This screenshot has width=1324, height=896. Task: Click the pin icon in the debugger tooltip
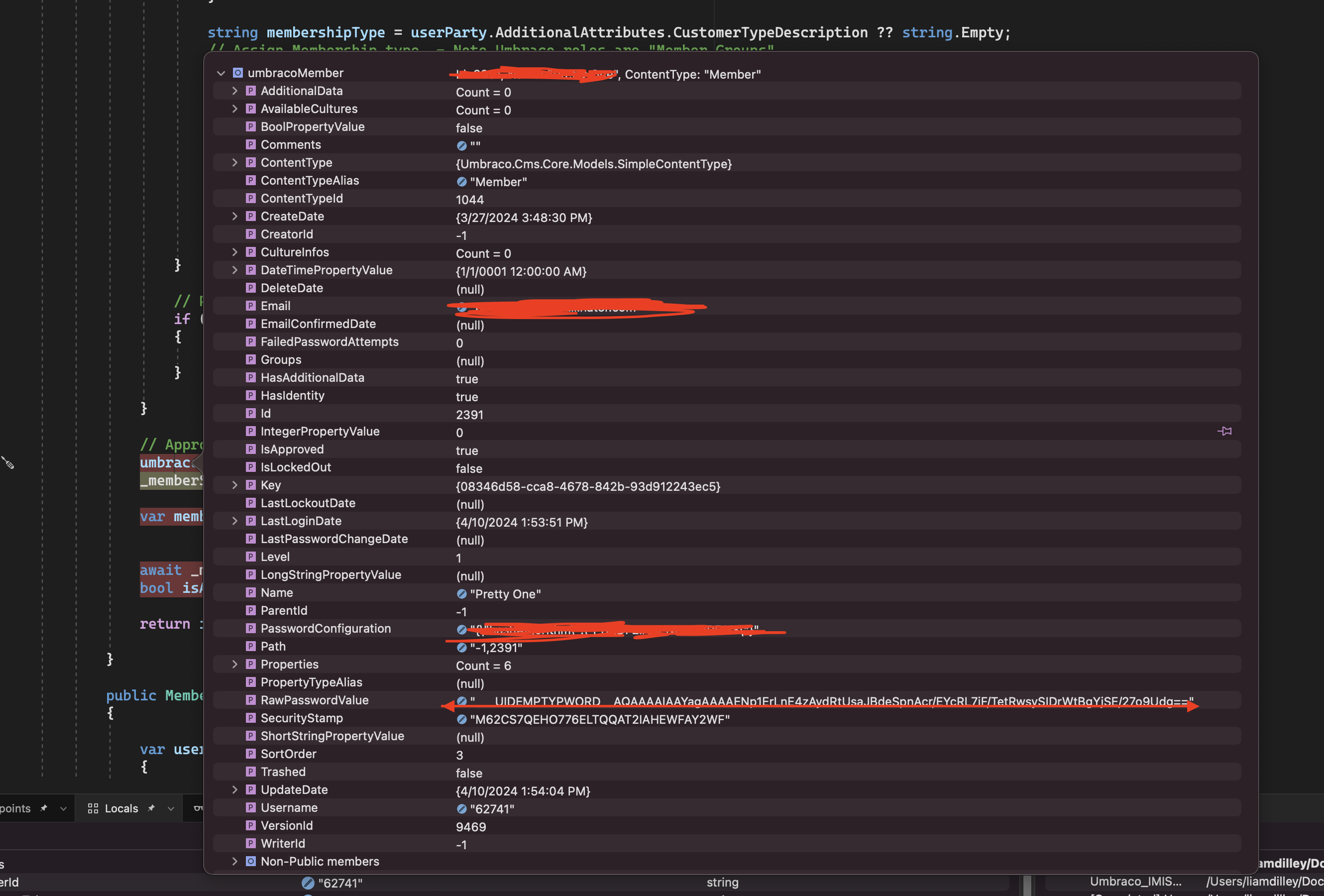coord(1224,431)
